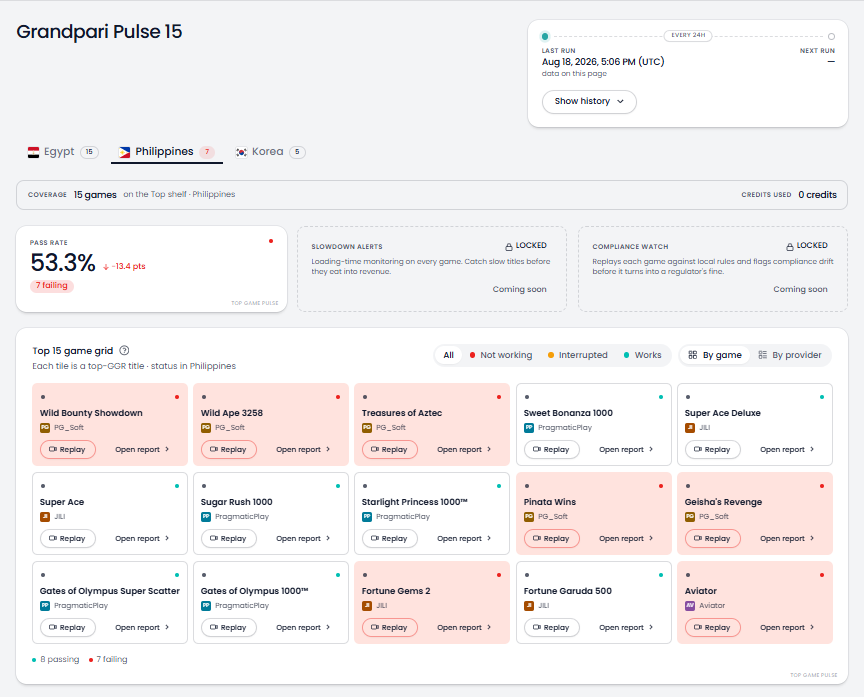Switch to the Korea tab
The image size is (864, 697).
click(270, 152)
